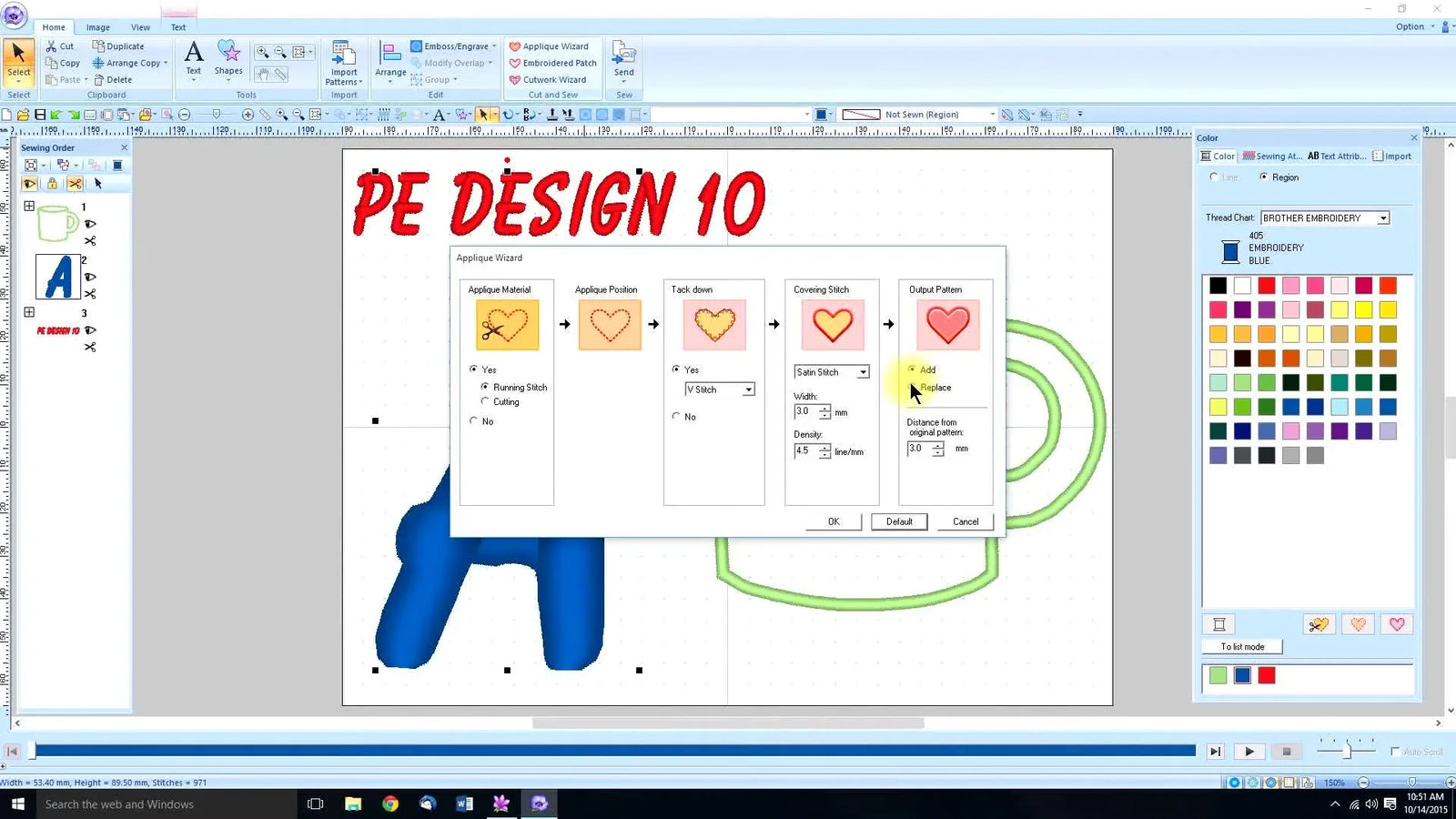Launch the Applique Wizard command
The width and height of the screenshot is (1456, 819).
pyautogui.click(x=549, y=46)
